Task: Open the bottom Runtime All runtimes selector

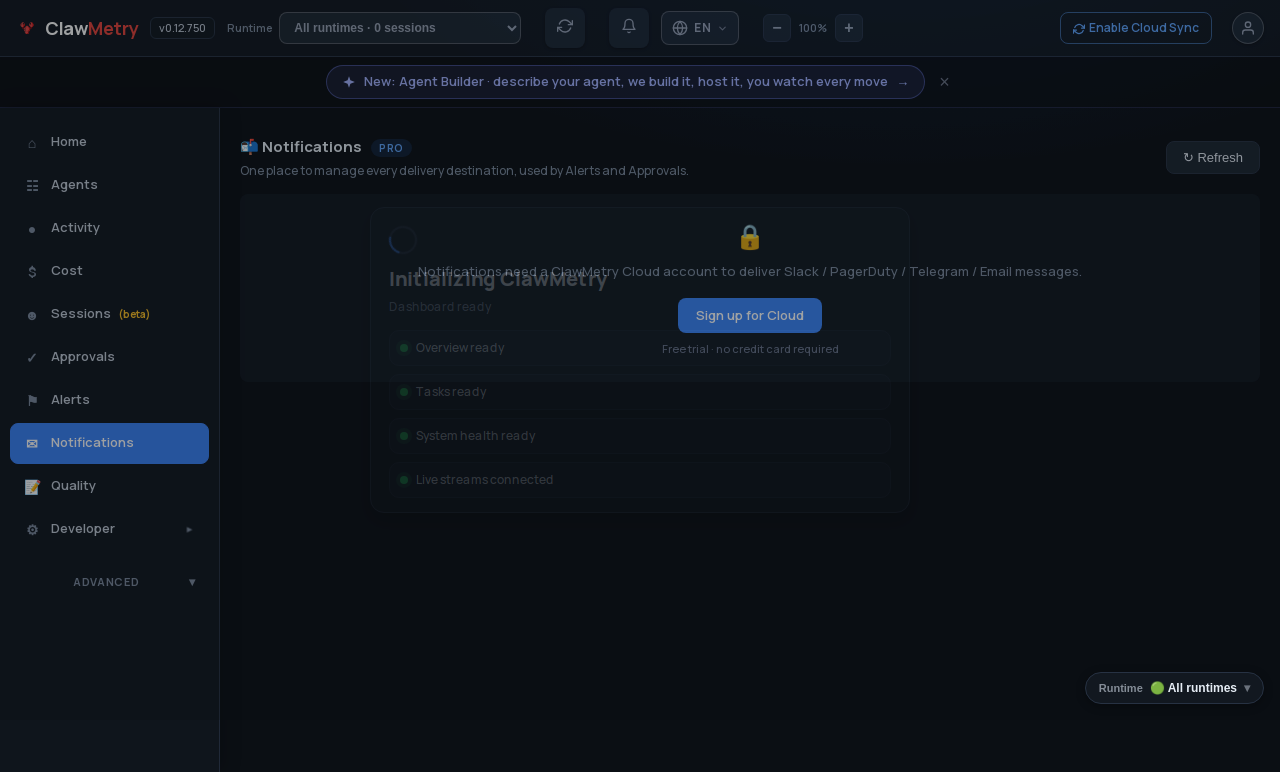Action: click(1174, 688)
